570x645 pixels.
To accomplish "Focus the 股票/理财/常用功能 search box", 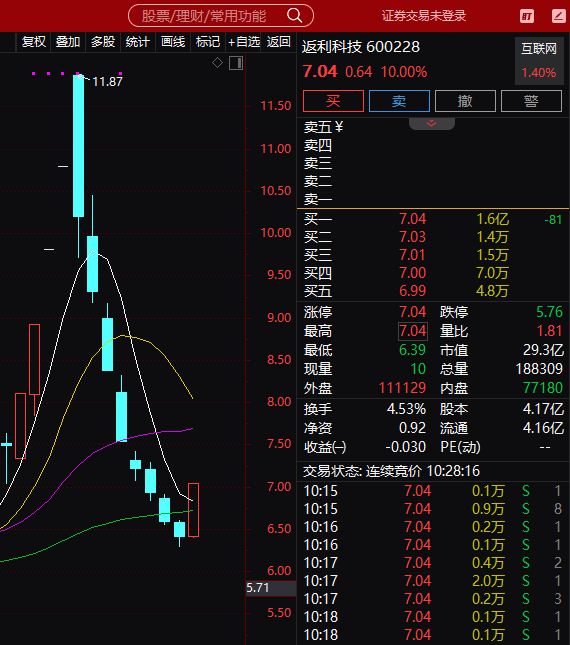I will (221, 16).
